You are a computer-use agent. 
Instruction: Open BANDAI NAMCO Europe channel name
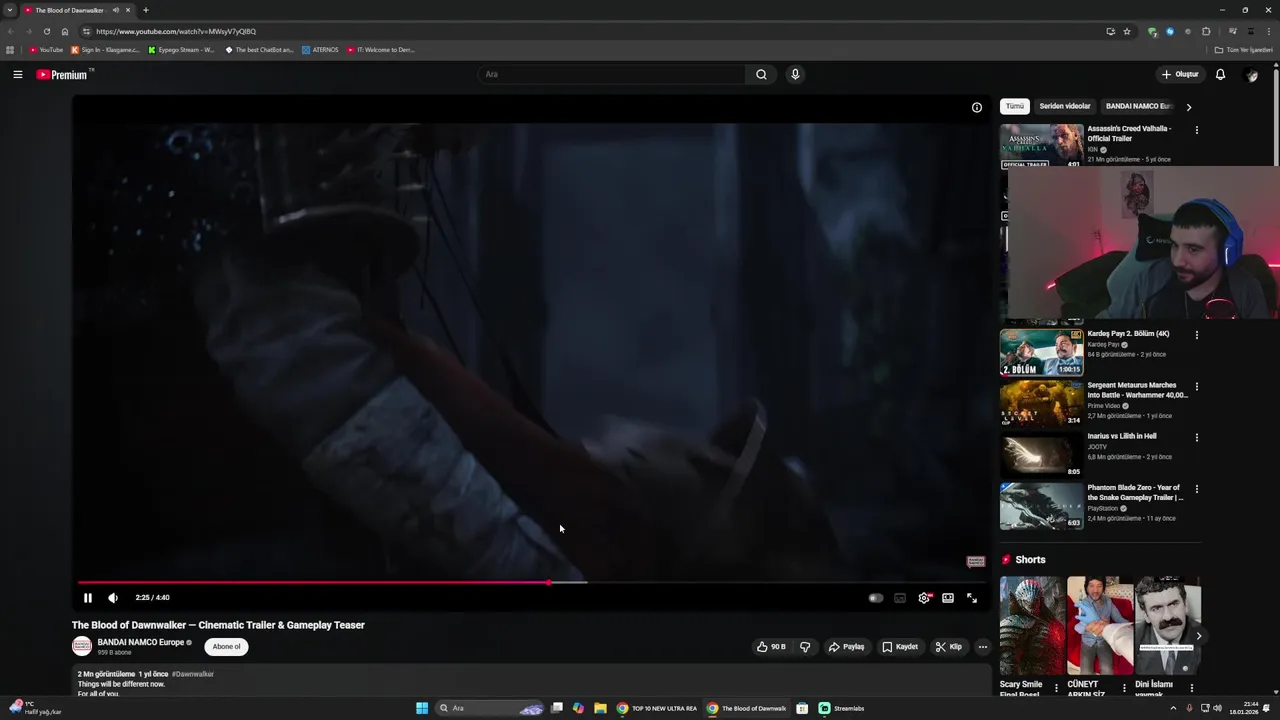point(141,642)
